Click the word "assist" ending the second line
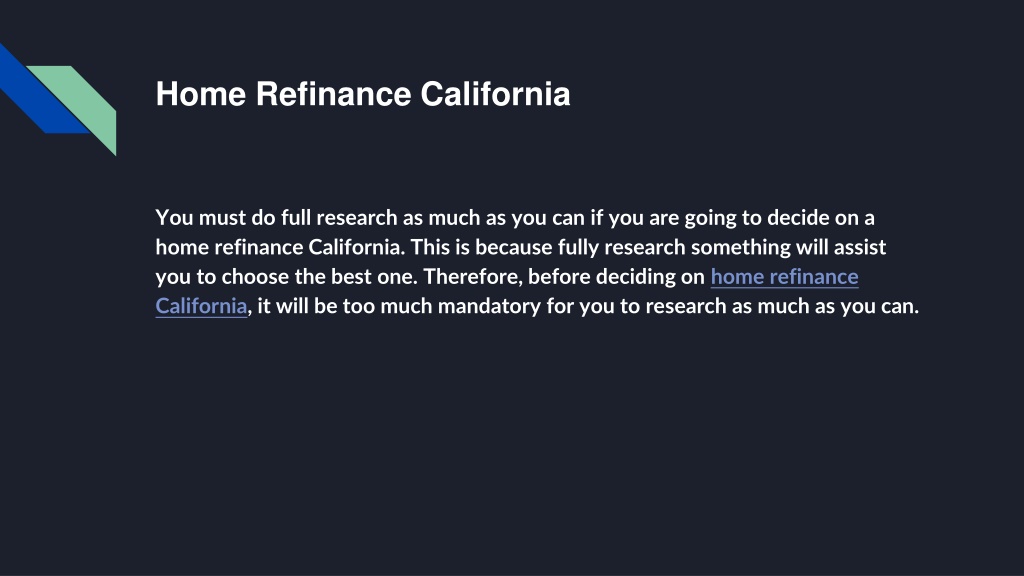The width and height of the screenshot is (1024, 576). (x=859, y=248)
